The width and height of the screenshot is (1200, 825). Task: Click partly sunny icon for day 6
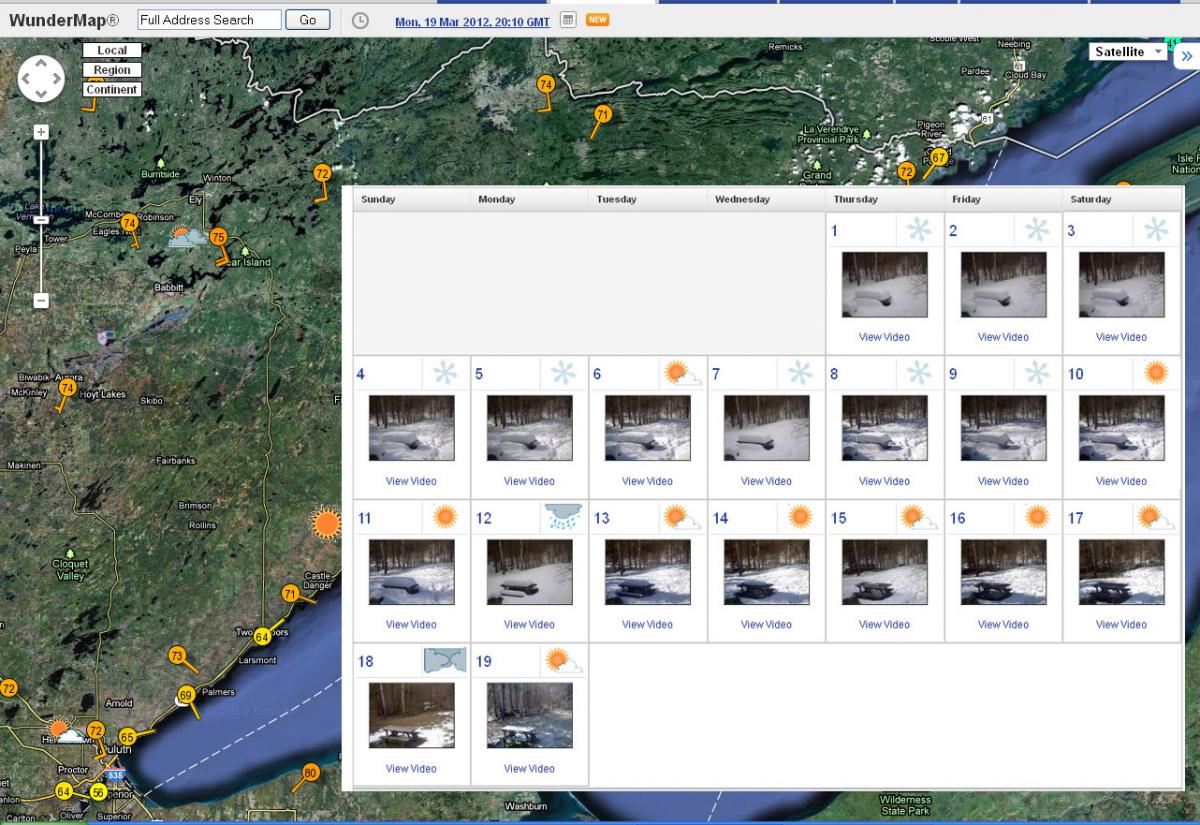[682, 374]
